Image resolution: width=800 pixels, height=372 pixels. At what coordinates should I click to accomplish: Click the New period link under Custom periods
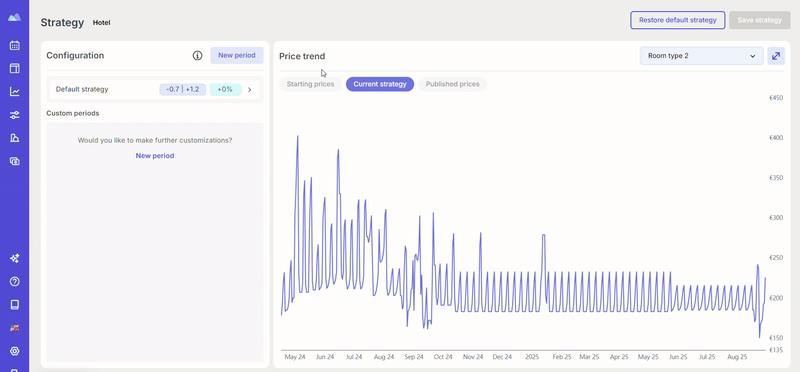(155, 156)
